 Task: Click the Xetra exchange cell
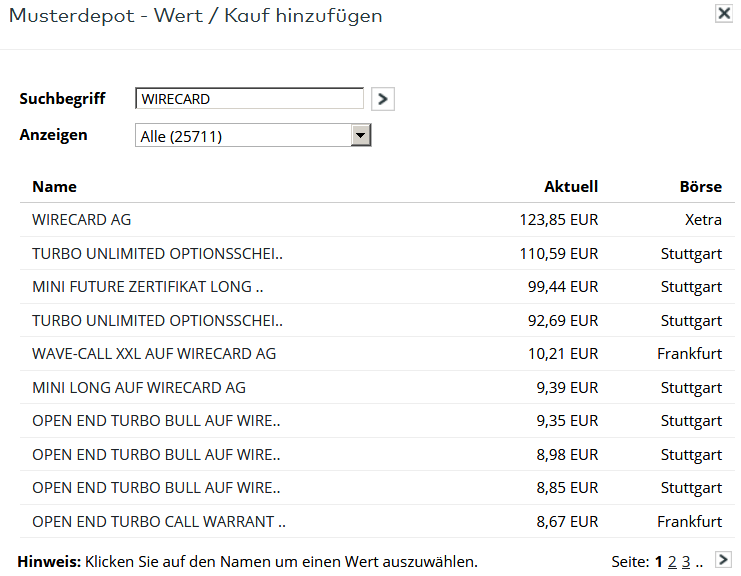pos(703,220)
